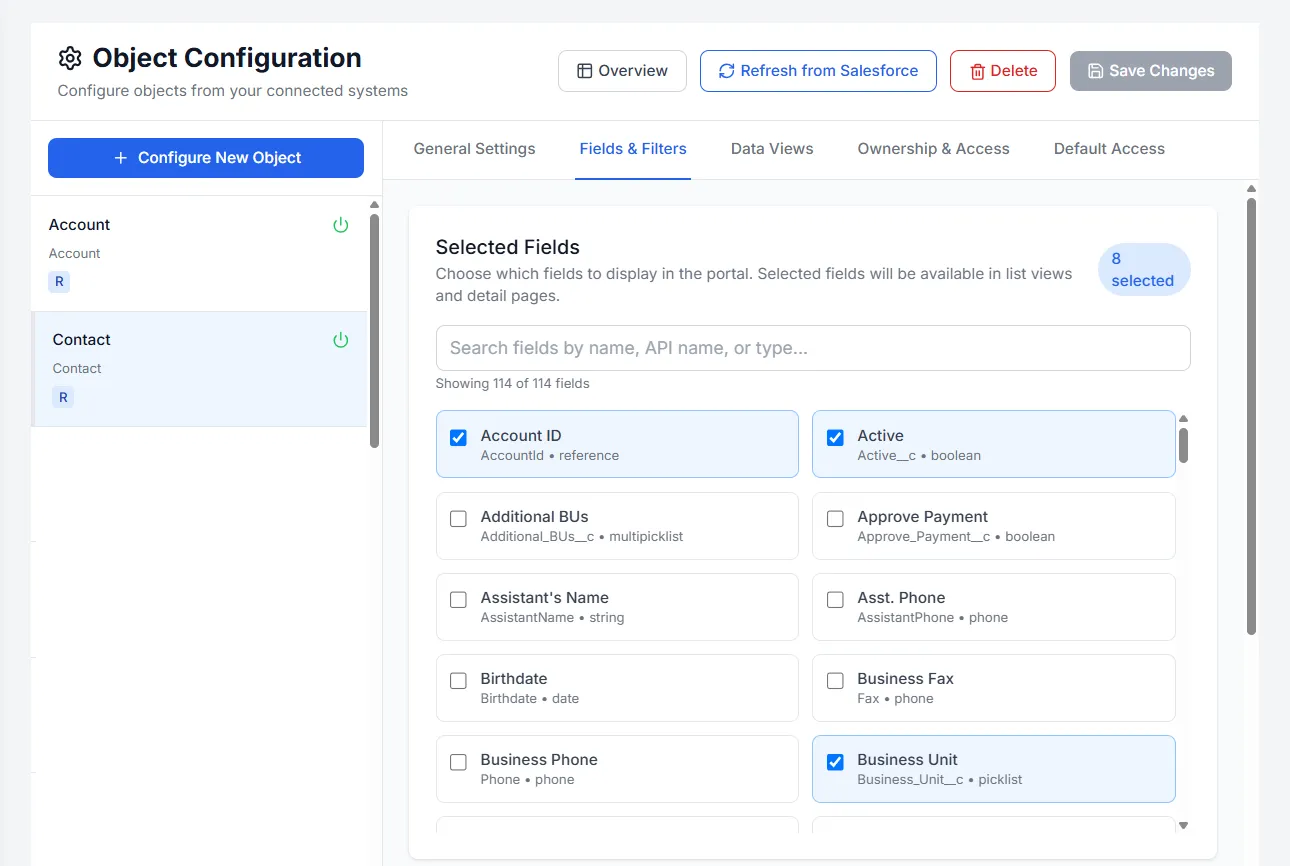Viewport: 1290px width, 866px height.
Task: Toggle the Account object power icon
Action: coord(341,225)
